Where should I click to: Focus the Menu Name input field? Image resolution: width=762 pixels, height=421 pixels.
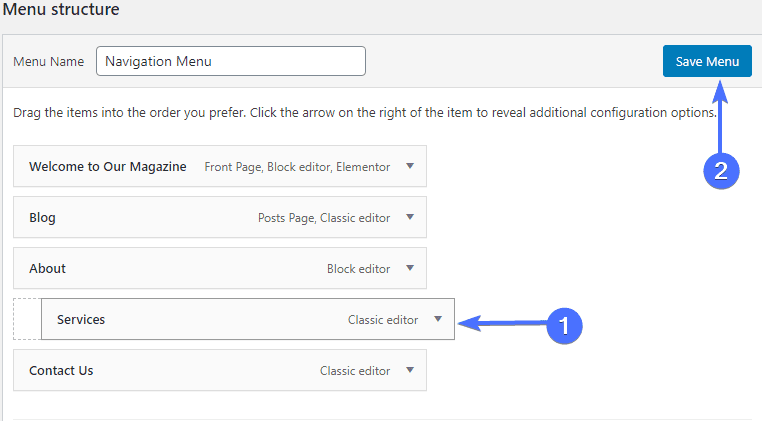pos(231,61)
